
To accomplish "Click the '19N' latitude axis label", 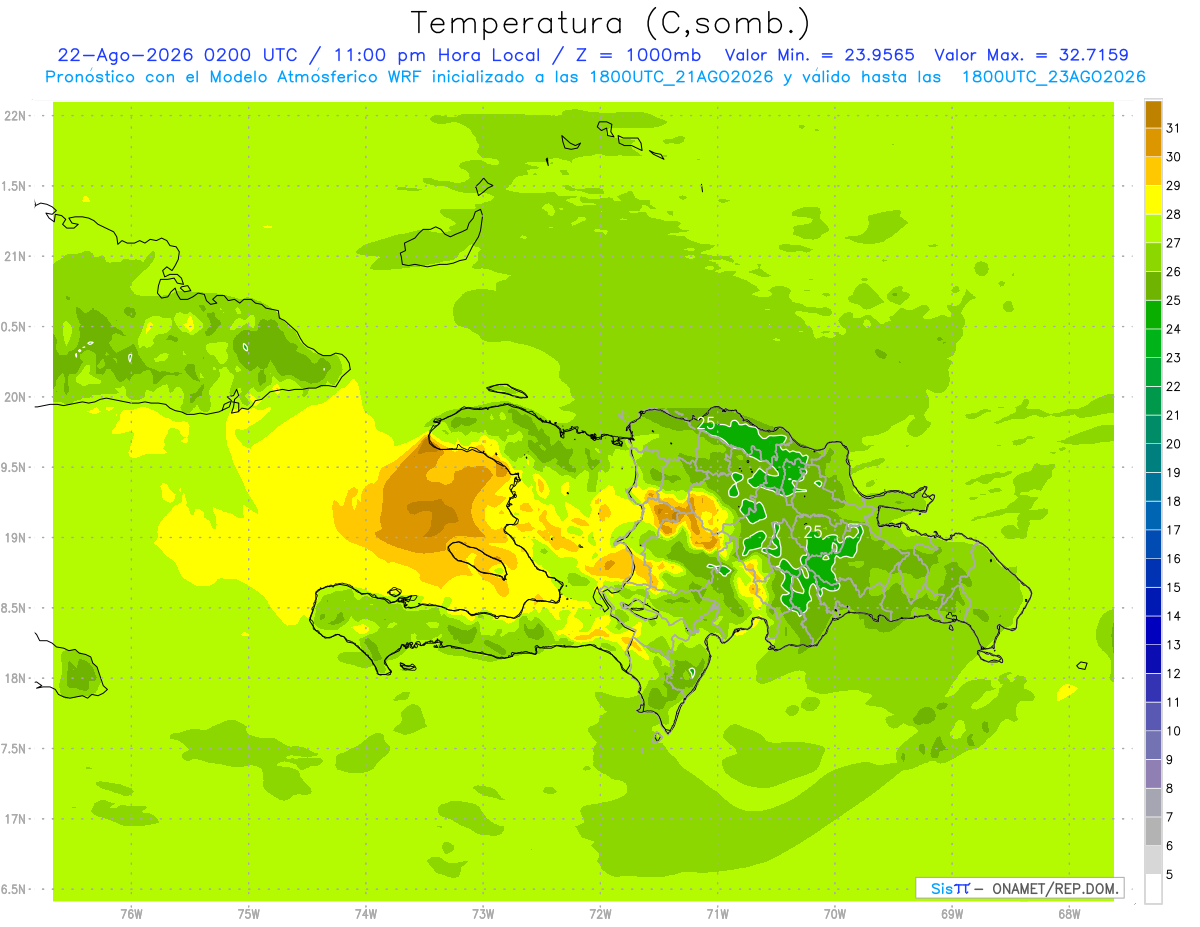I will [x=15, y=538].
